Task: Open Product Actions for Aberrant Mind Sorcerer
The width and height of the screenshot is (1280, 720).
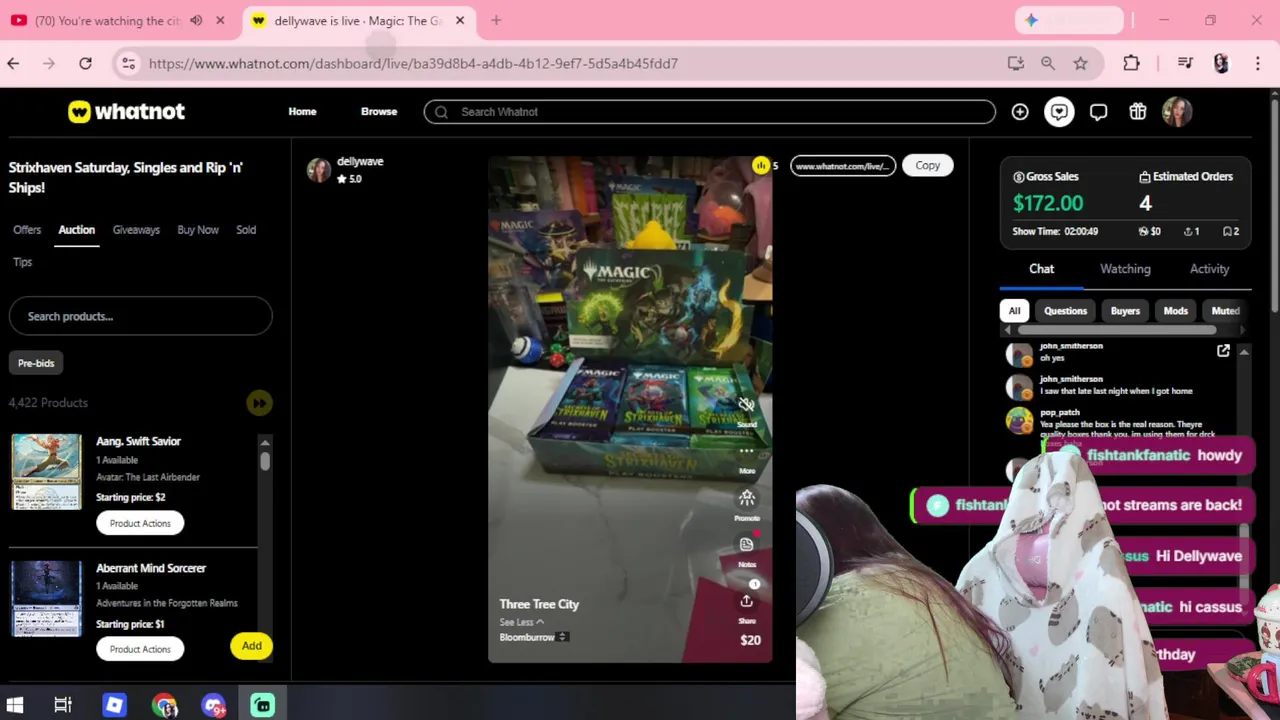Action: (140, 649)
